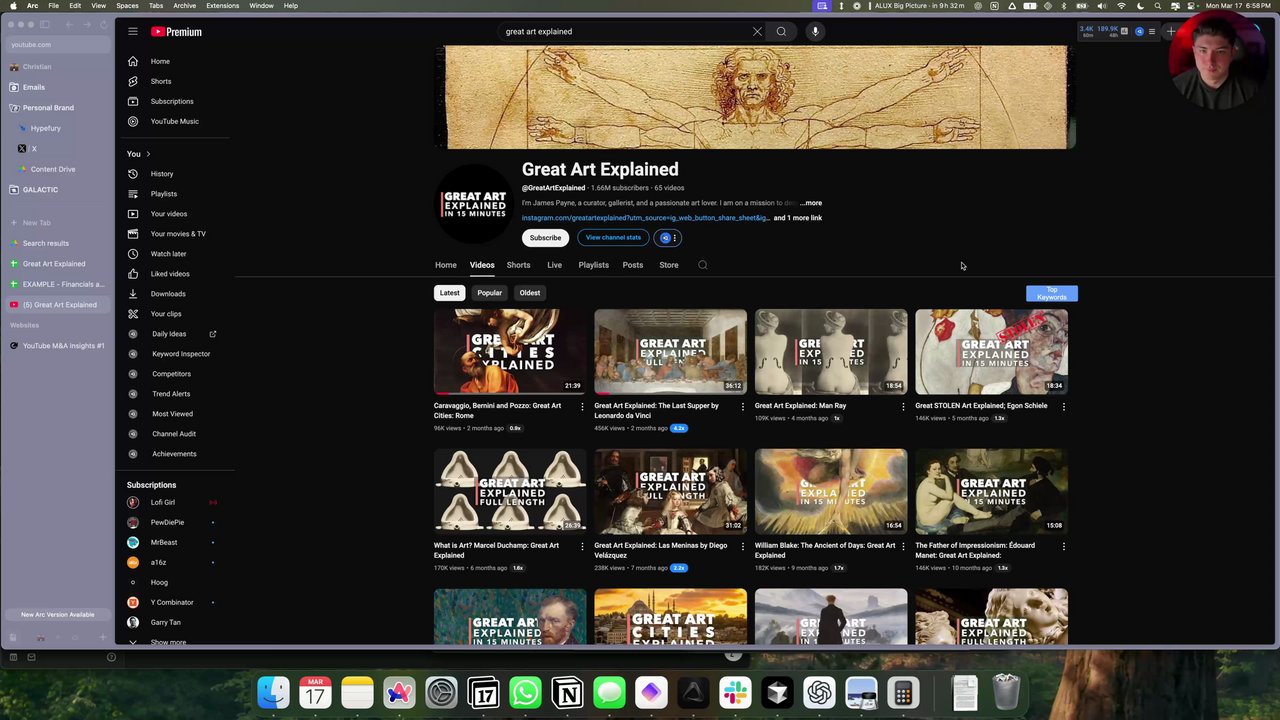Open options menu for The Last Supper video

click(x=742, y=407)
